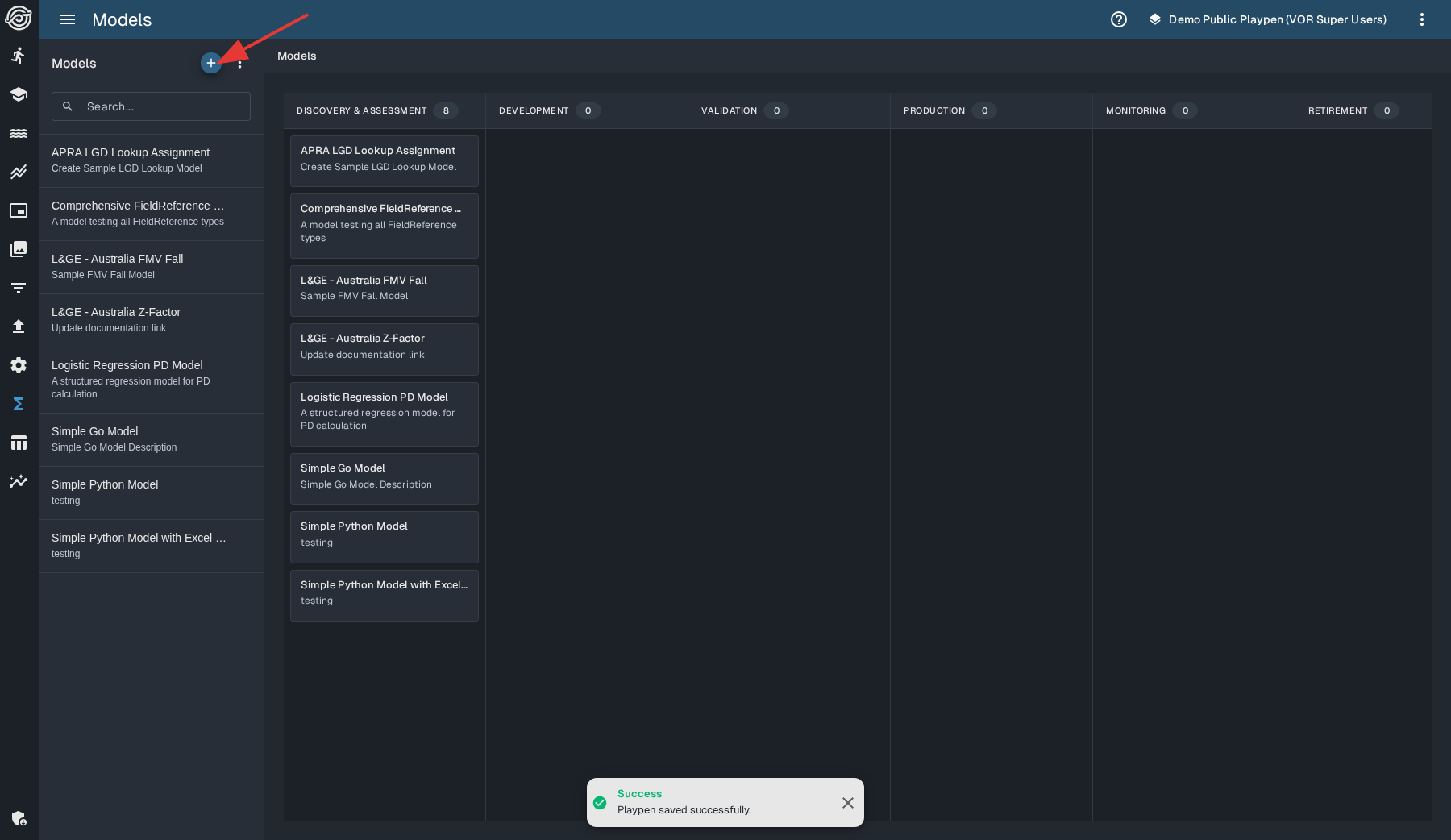Open the Demo Public Playpen selector

[x=1267, y=19]
